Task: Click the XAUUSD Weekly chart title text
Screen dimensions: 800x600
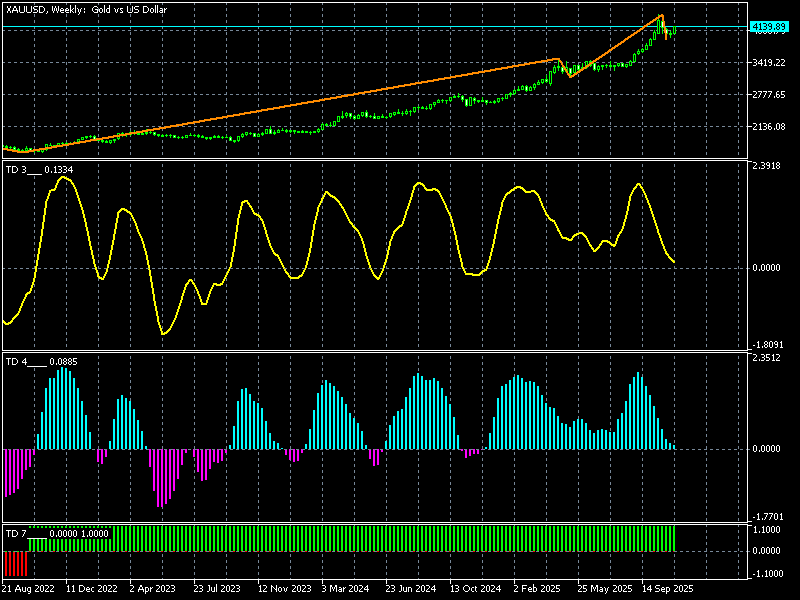Action: click(86, 9)
